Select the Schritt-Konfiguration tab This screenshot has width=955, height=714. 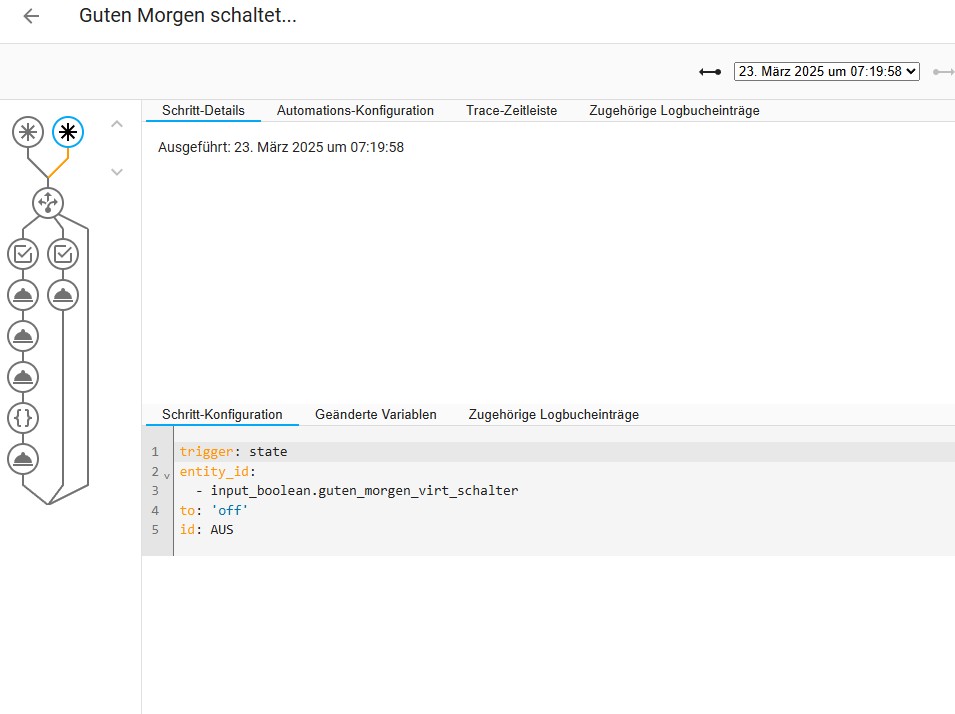222,414
